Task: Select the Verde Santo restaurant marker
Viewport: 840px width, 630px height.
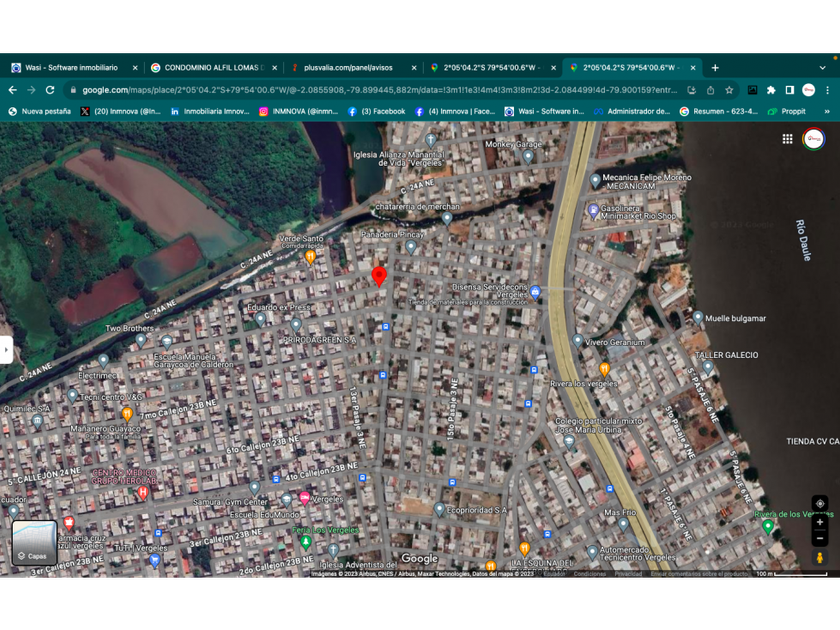Action: point(310,257)
